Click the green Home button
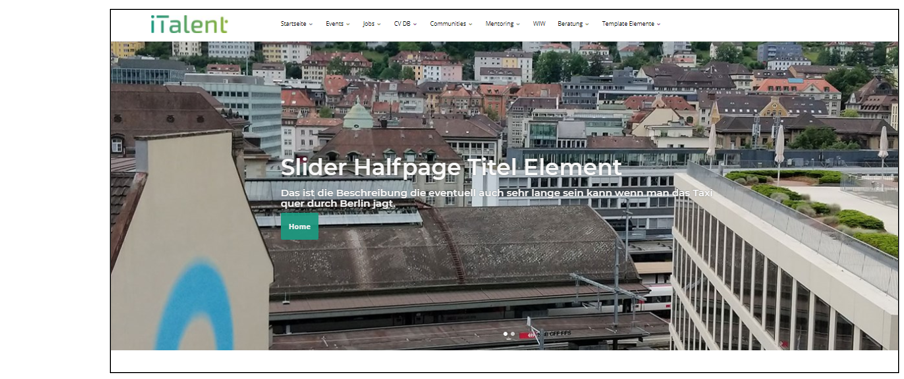This screenshot has width=904, height=379. (x=299, y=227)
